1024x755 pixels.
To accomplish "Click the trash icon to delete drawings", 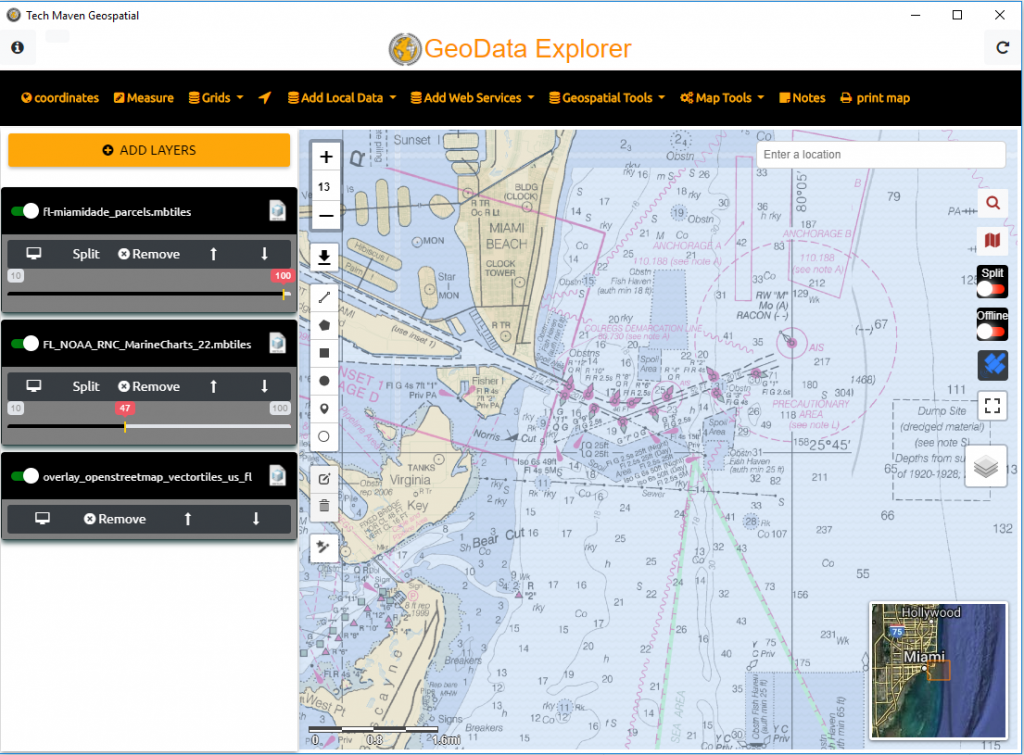I will click(x=326, y=506).
